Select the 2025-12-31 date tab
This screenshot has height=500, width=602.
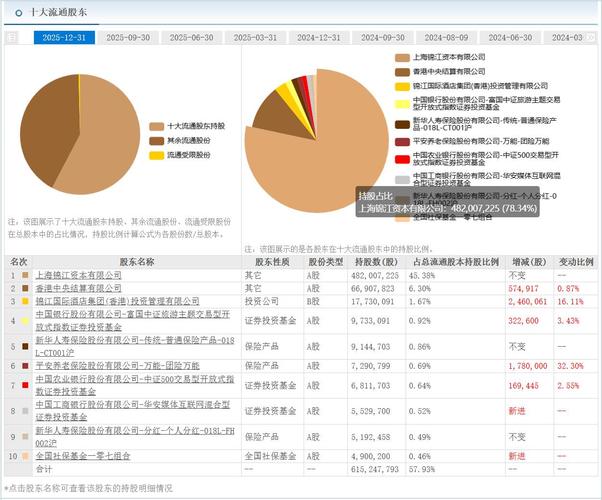point(64,38)
